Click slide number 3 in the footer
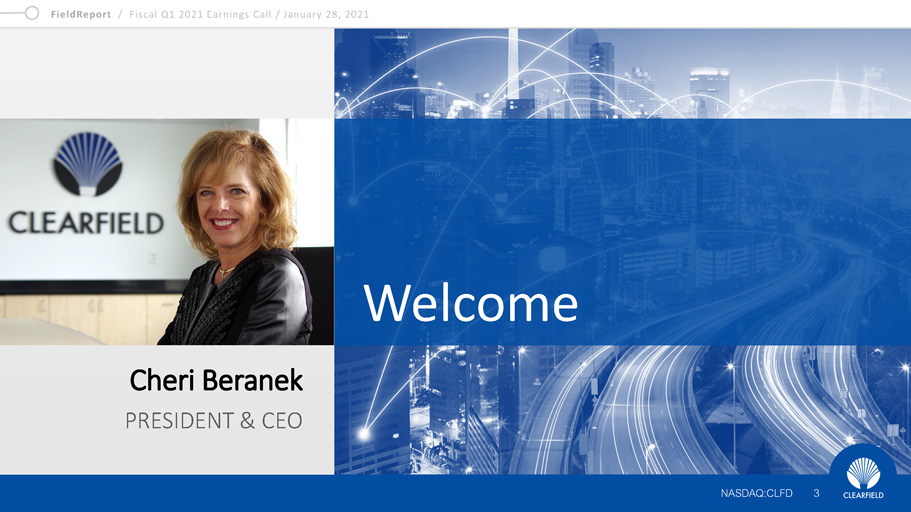 816,493
